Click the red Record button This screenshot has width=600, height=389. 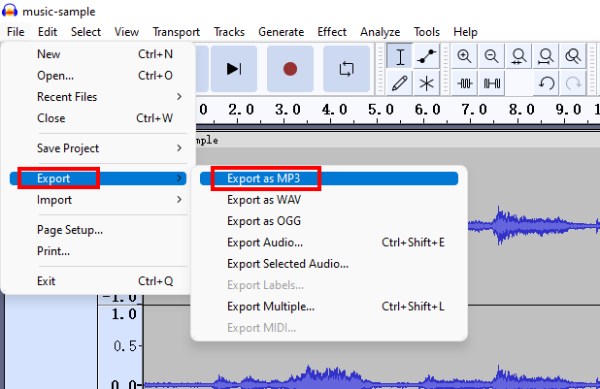click(x=290, y=69)
